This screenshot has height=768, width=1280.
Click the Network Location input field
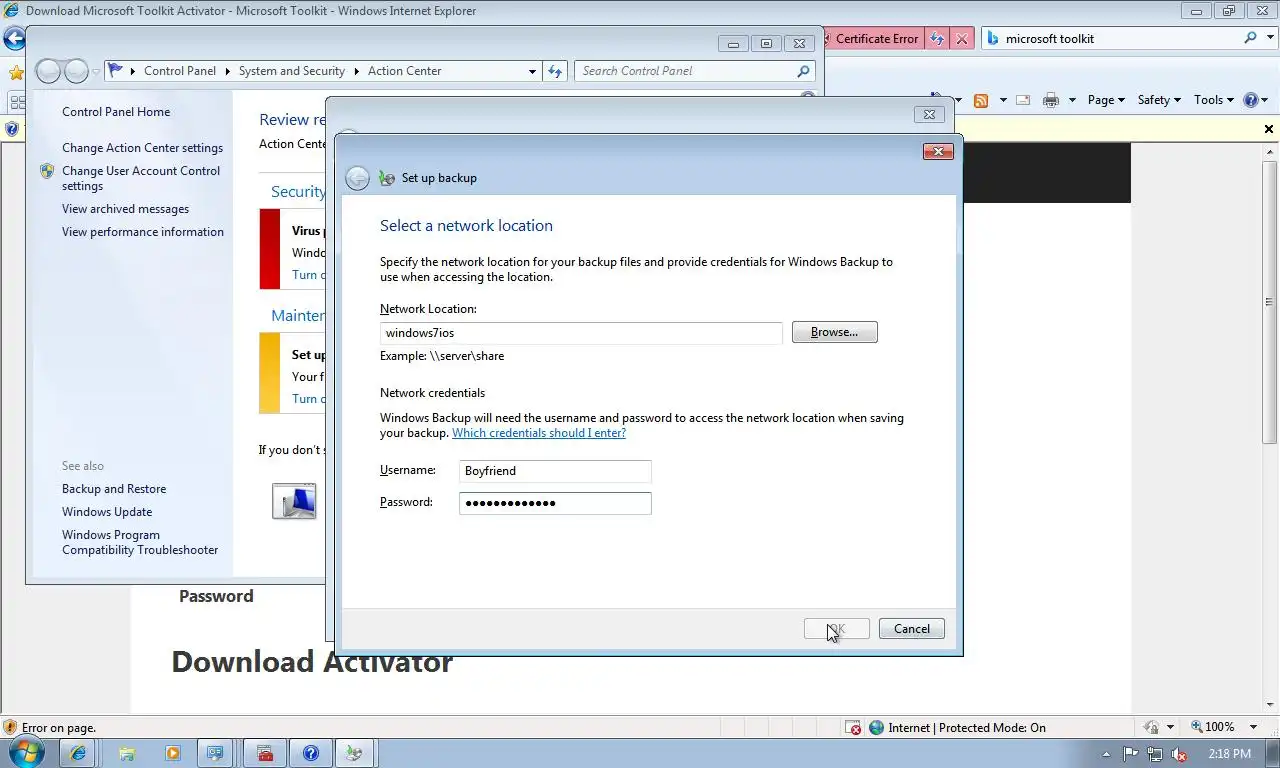581,332
